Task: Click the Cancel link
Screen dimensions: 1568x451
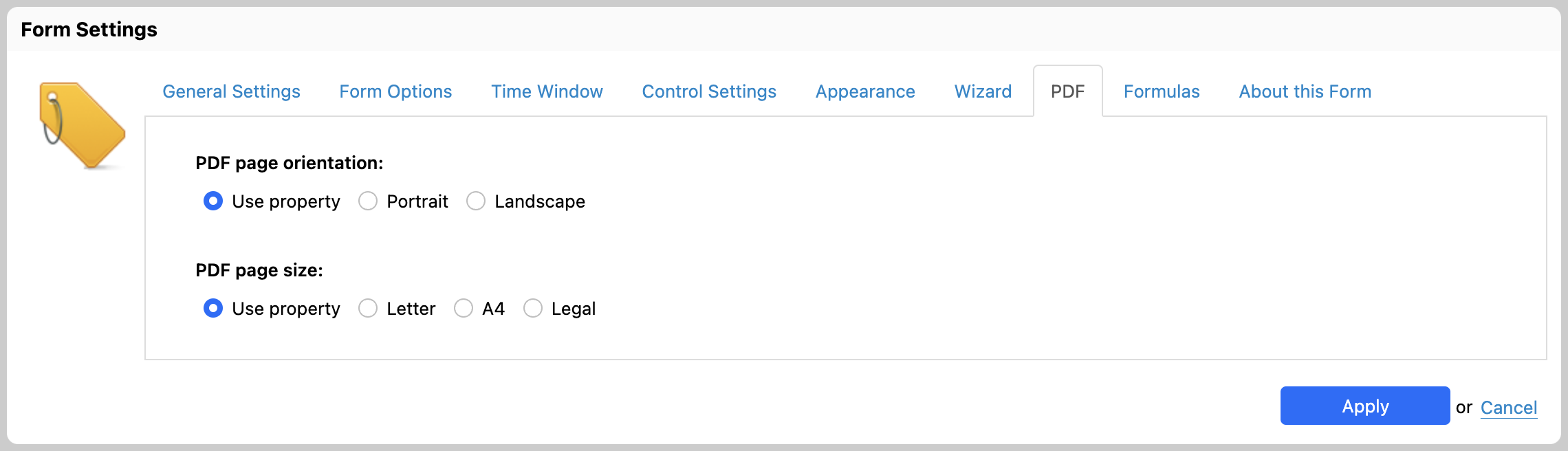Action: (1509, 408)
